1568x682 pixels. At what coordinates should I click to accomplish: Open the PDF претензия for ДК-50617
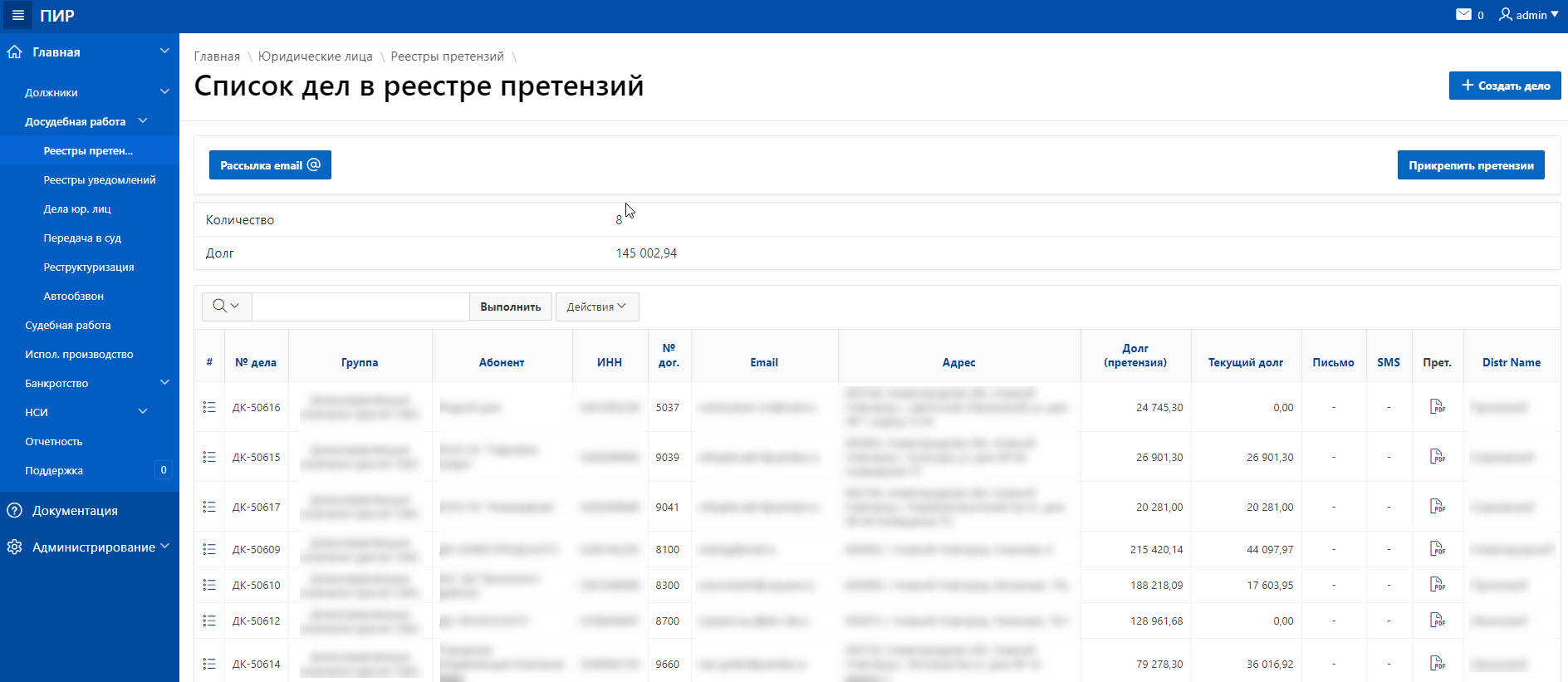[1438, 506]
